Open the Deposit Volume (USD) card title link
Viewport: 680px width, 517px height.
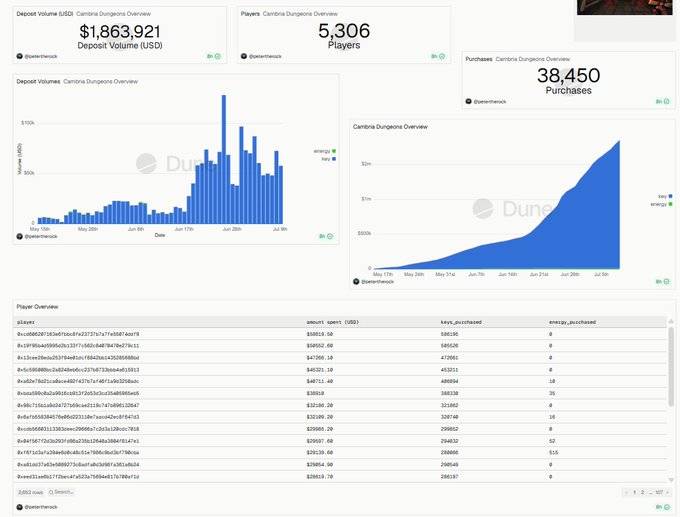[x=45, y=14]
